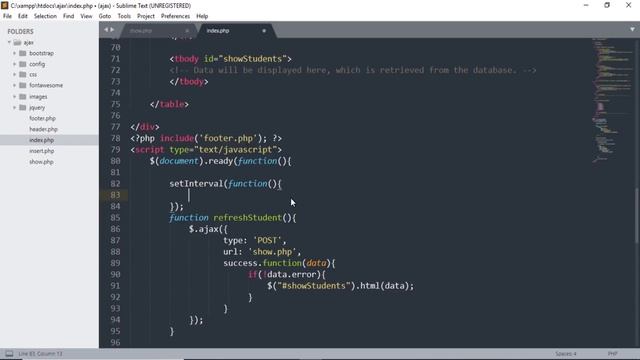The width and height of the screenshot is (640, 360).
Task: Open the Find menu
Action: coord(68,16)
